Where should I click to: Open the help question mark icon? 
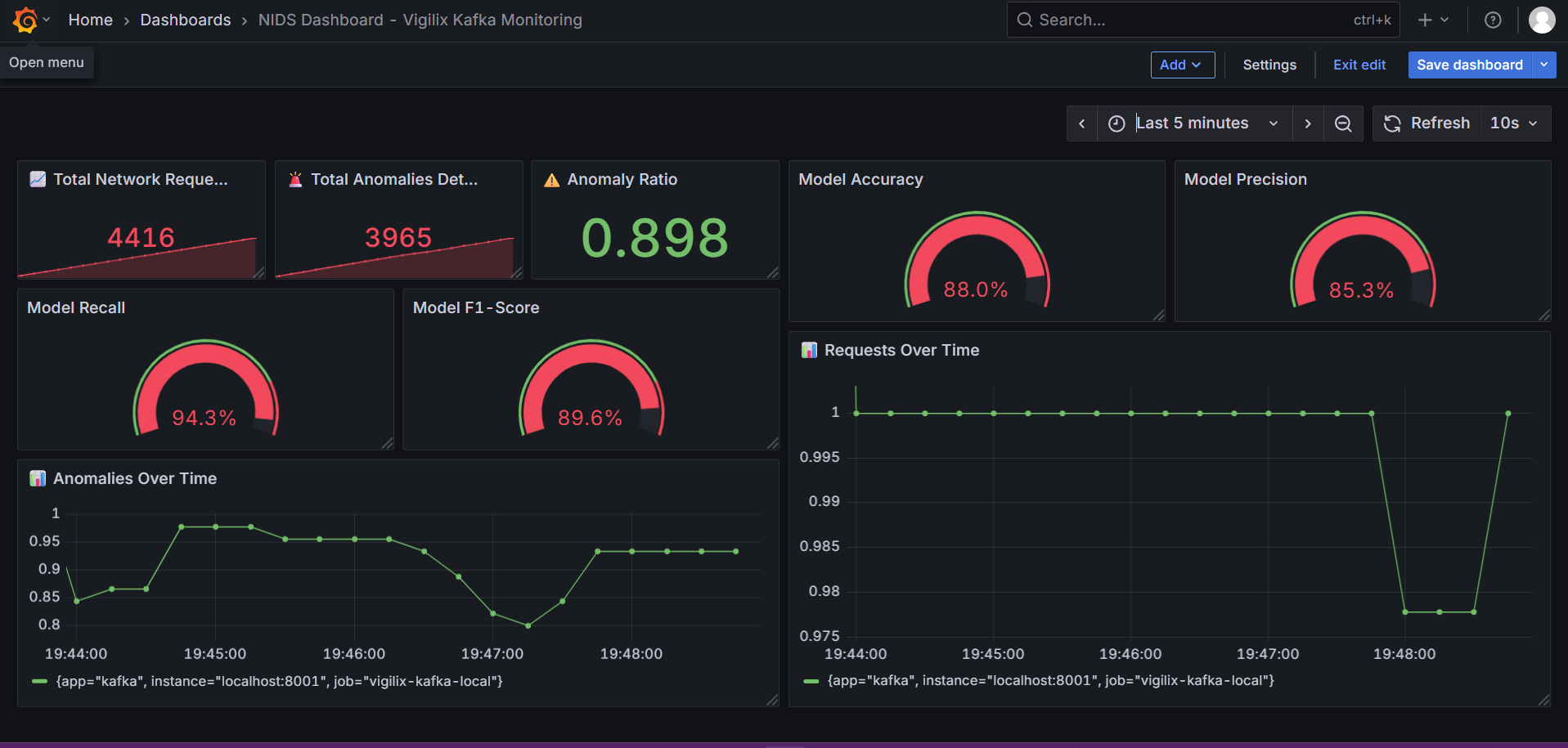(x=1493, y=20)
